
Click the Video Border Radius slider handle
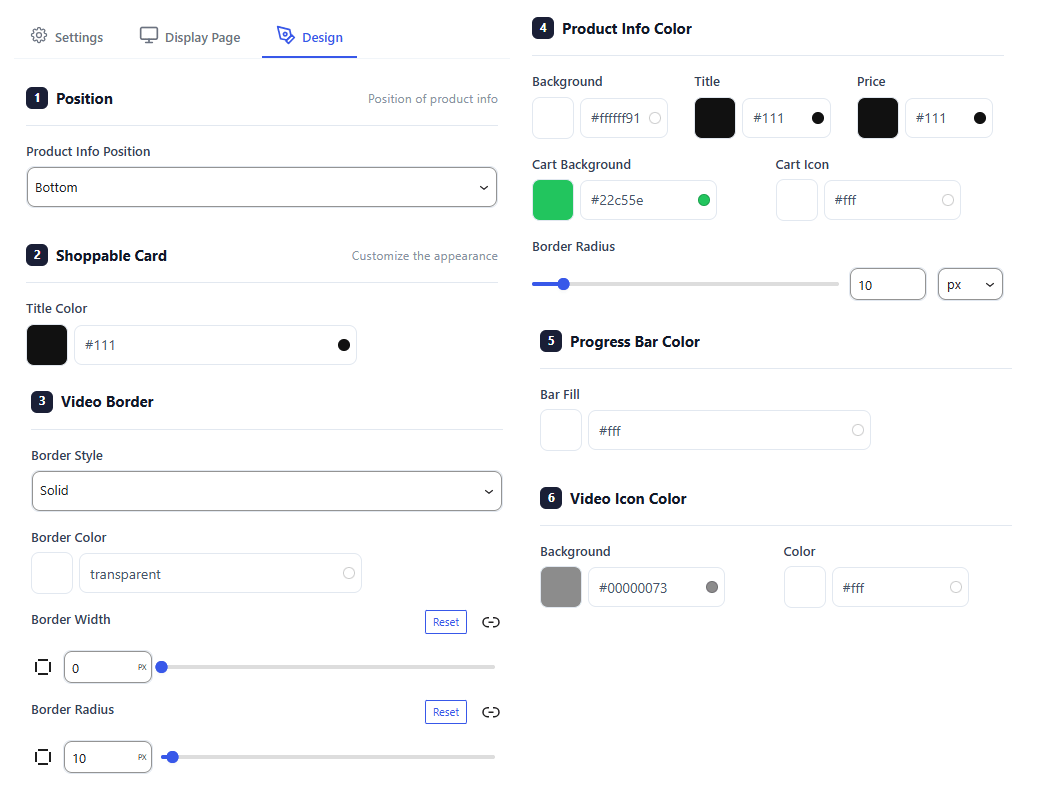(172, 757)
